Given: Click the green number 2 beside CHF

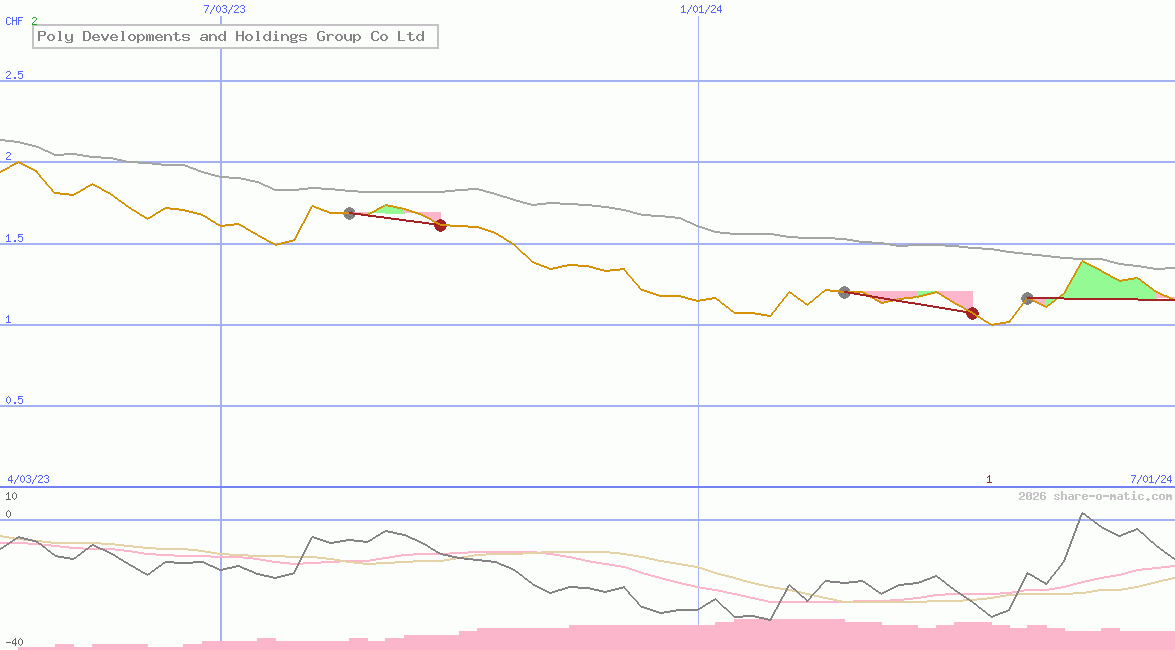Looking at the screenshot, I should (x=34, y=21).
